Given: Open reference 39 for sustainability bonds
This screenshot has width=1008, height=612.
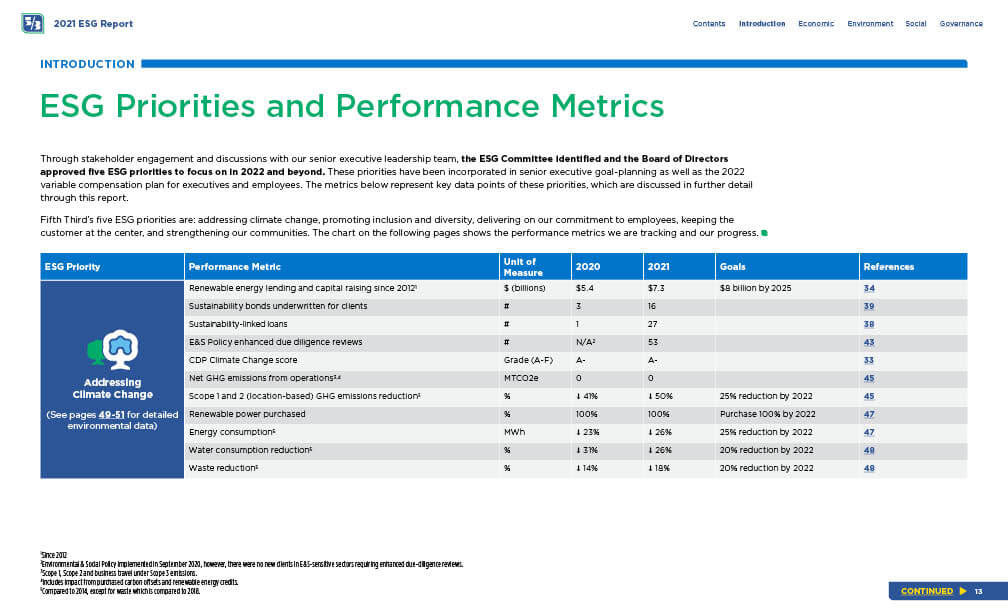Looking at the screenshot, I should coord(869,306).
